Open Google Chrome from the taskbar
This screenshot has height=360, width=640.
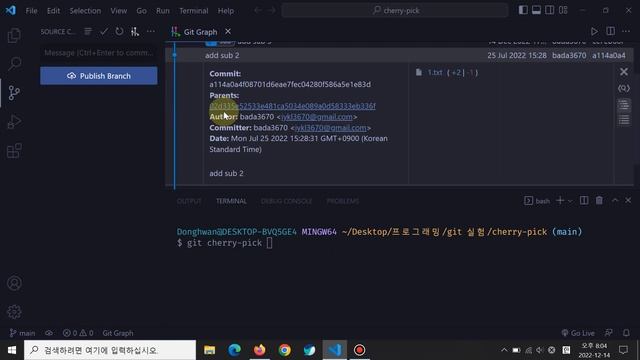tap(284, 350)
